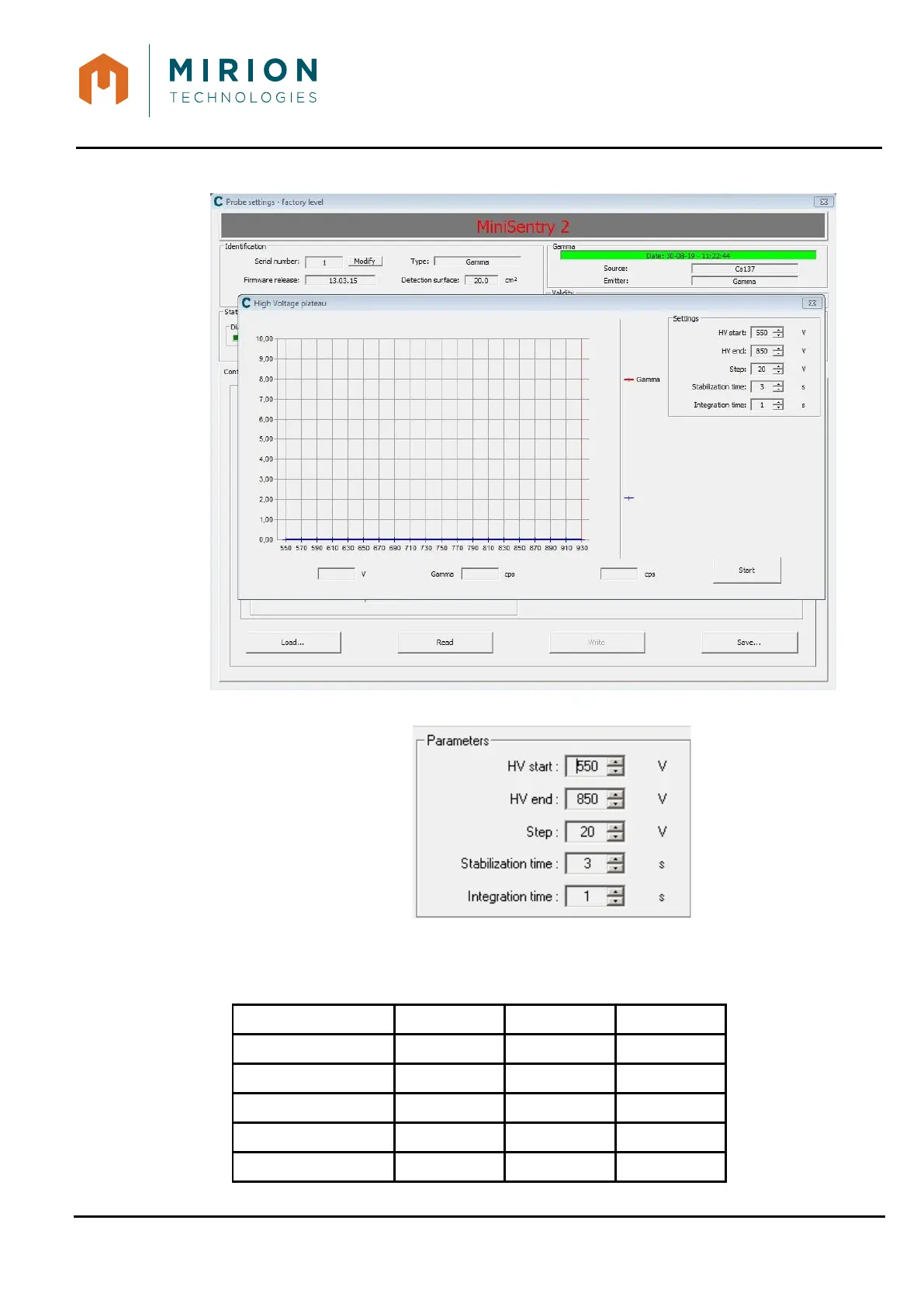Image resolution: width=924 pixels, height=1307 pixels.
Task: Increase Integration time with Parameters up arrow
Action: tap(616, 892)
